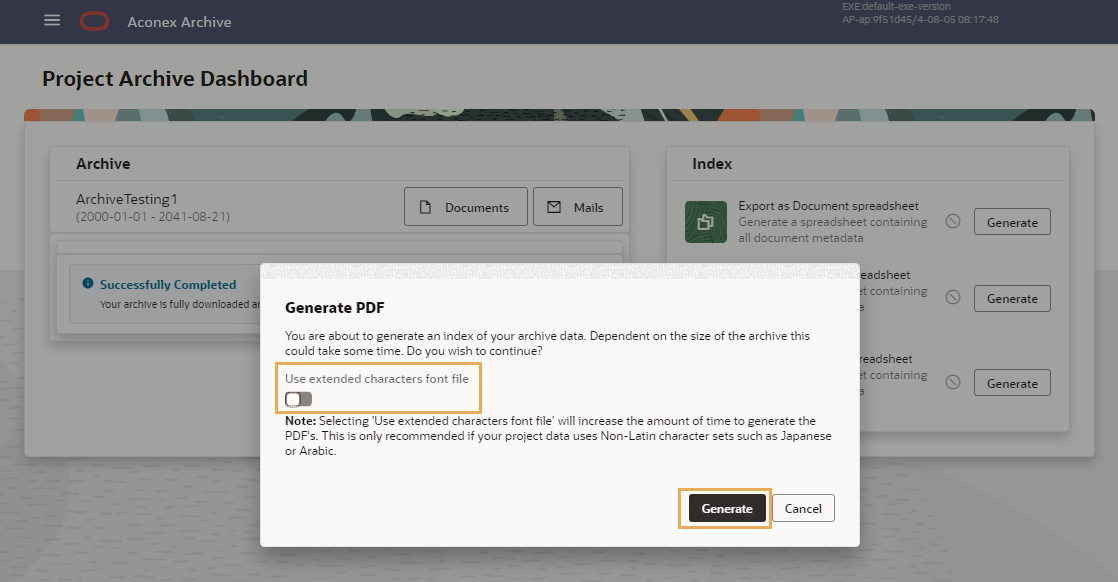
Task: Generate the Document spreadsheet export
Action: (x=1012, y=222)
